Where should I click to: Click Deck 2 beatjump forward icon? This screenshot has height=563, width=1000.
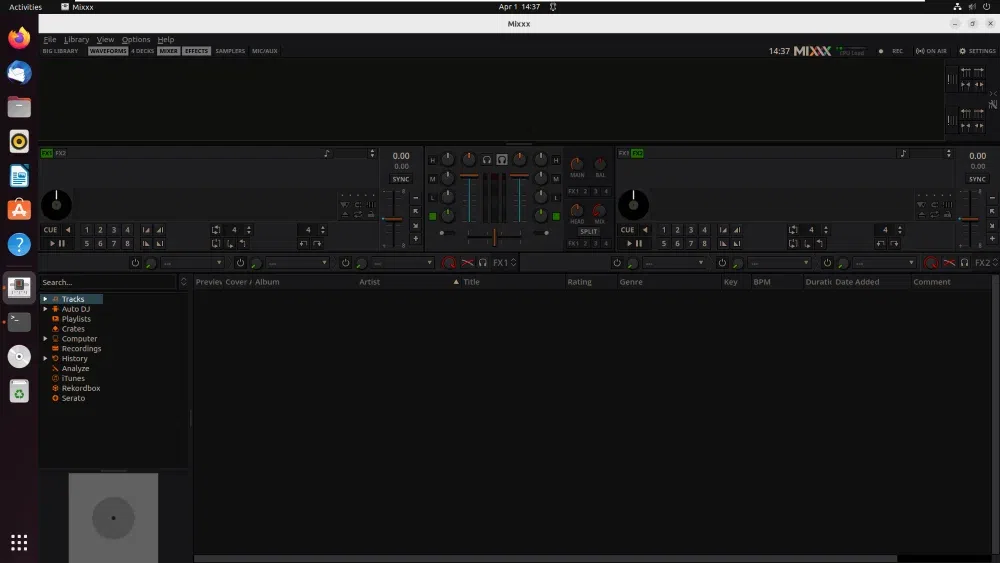click(894, 244)
